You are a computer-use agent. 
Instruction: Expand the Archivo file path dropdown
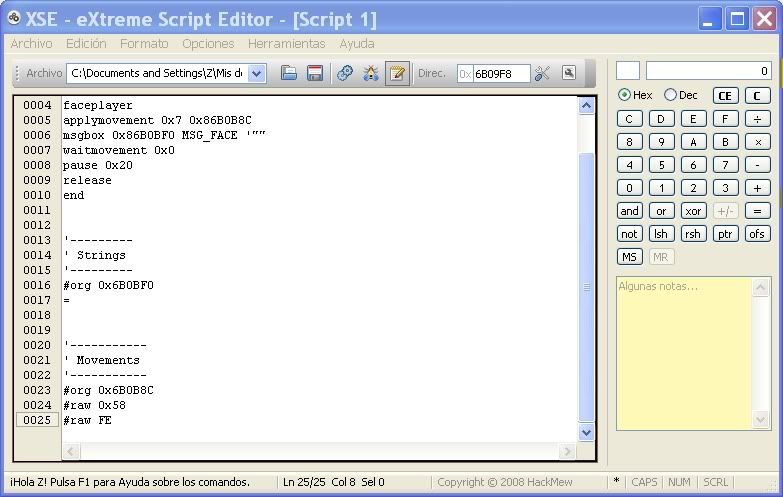tap(257, 73)
